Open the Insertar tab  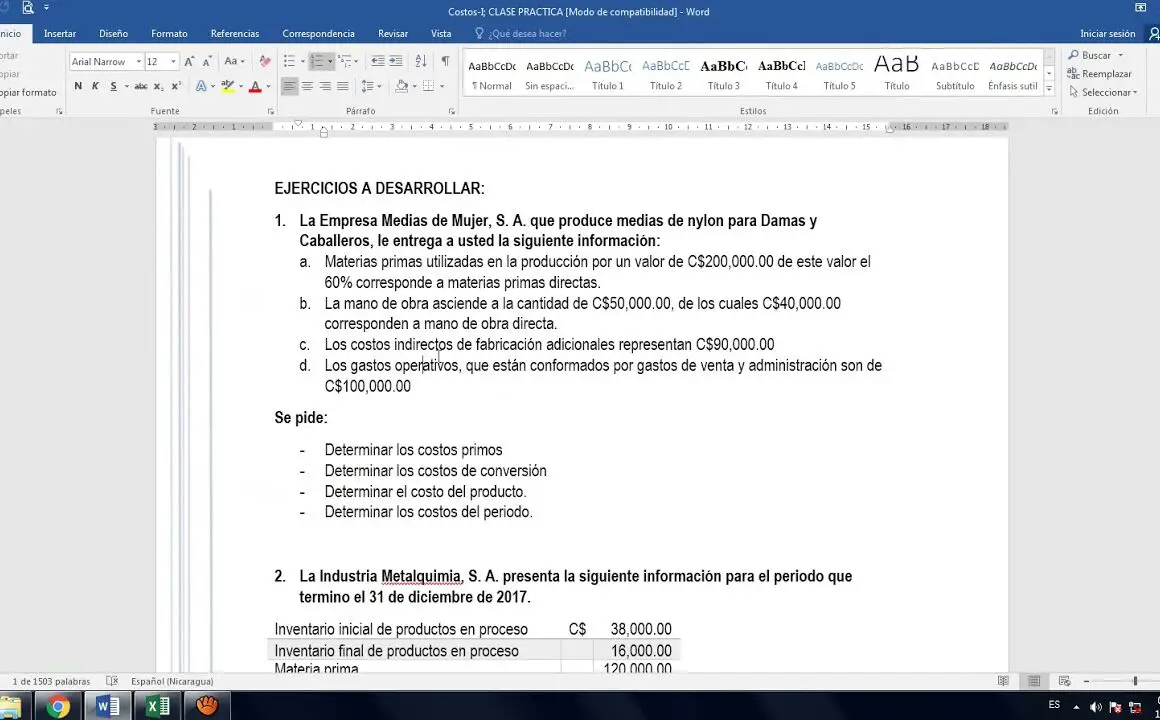coord(60,33)
